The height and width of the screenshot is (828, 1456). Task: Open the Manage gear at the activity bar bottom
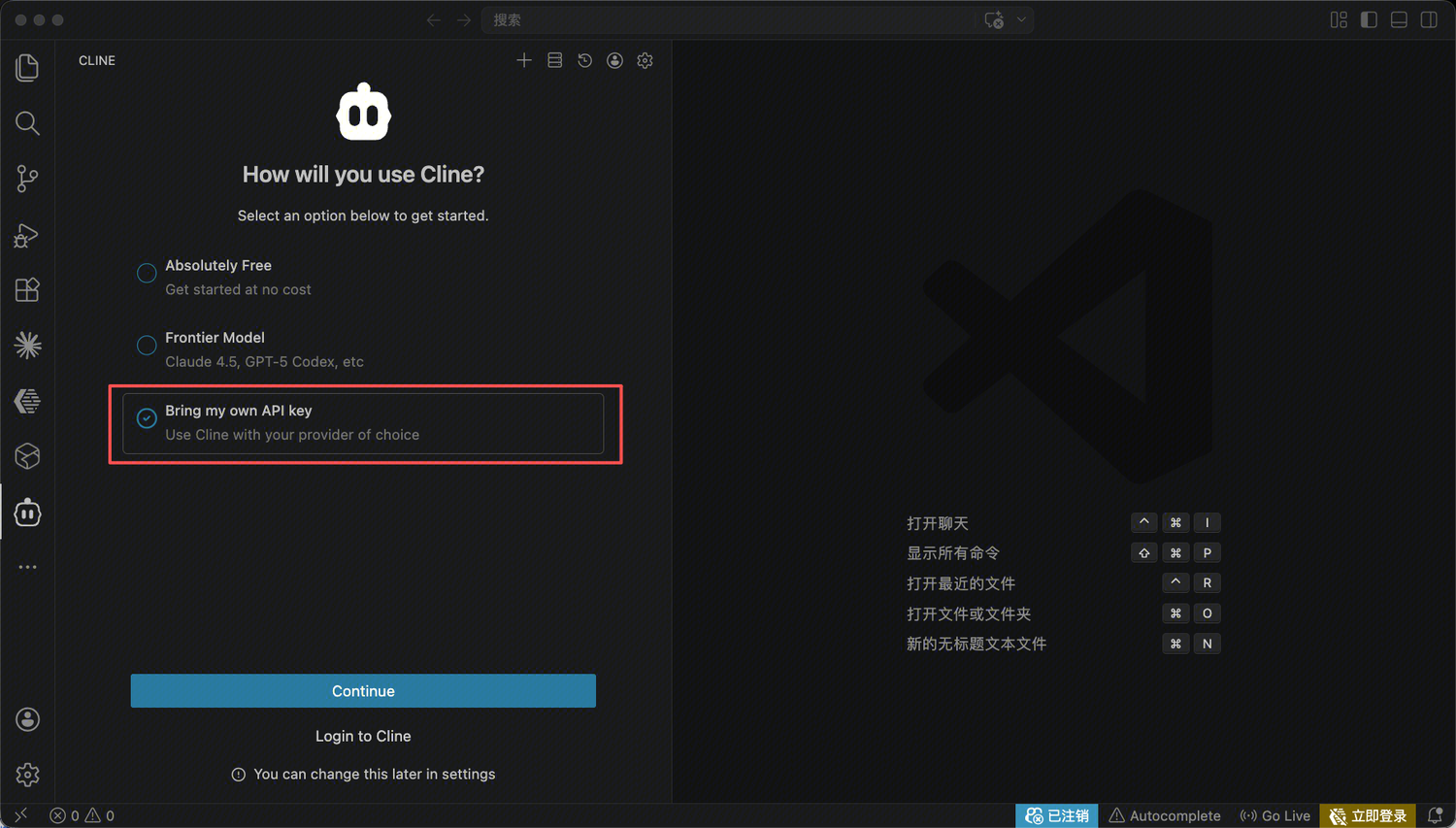[x=27, y=775]
